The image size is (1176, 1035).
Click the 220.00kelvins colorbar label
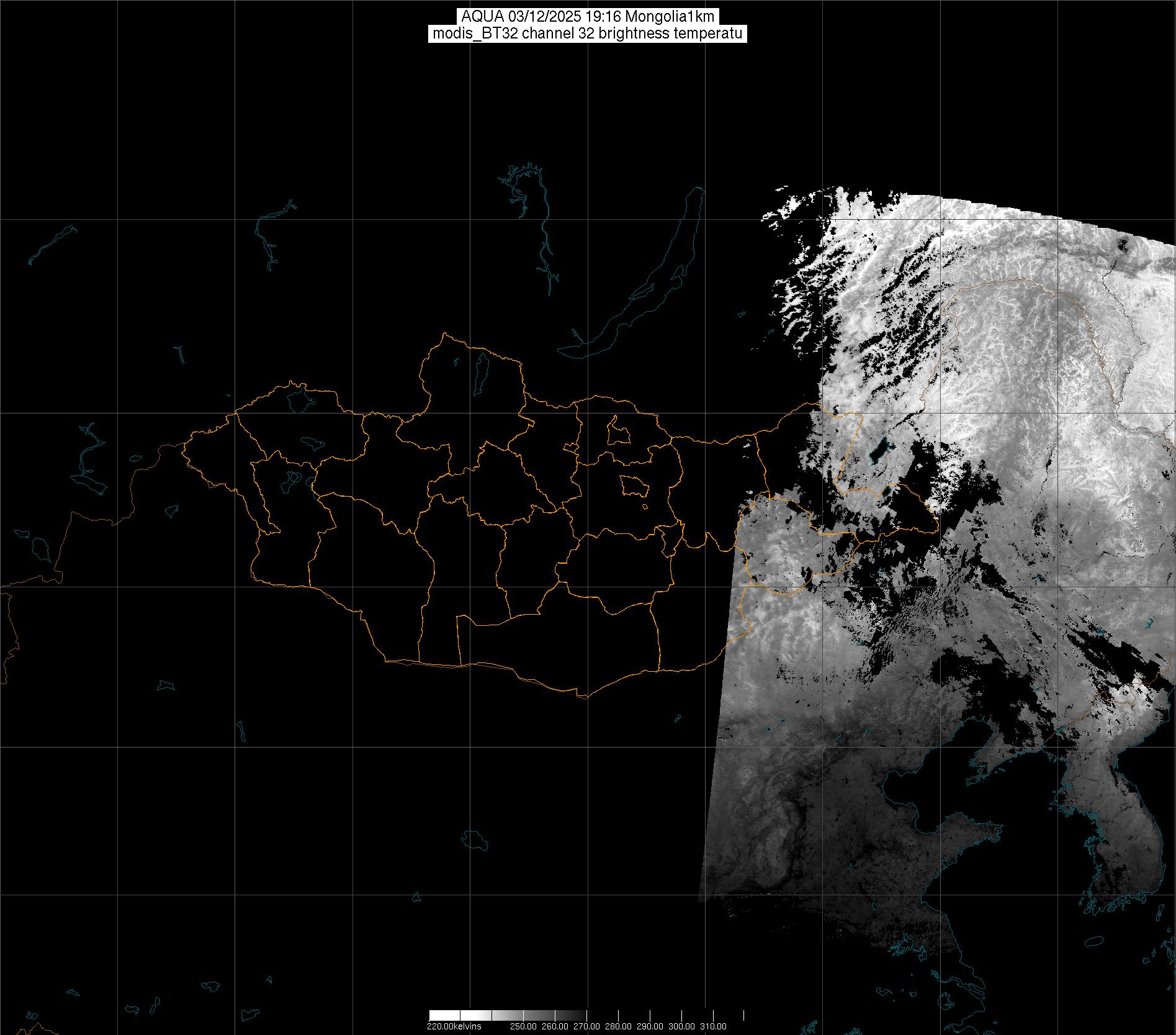pos(454,1026)
